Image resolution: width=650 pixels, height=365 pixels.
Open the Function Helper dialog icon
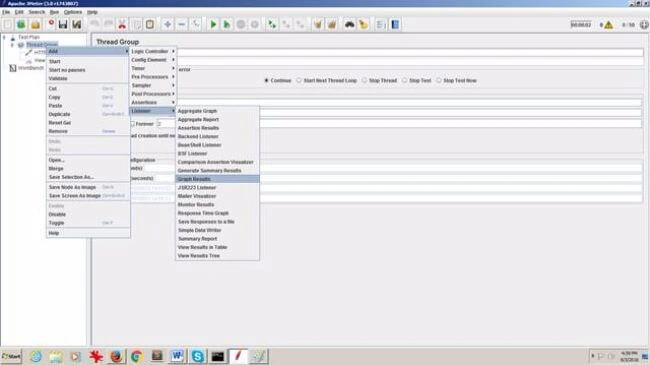[x=381, y=24]
